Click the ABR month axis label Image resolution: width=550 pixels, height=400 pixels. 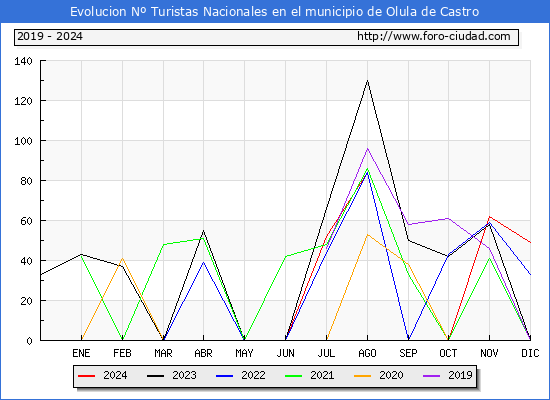point(203,353)
